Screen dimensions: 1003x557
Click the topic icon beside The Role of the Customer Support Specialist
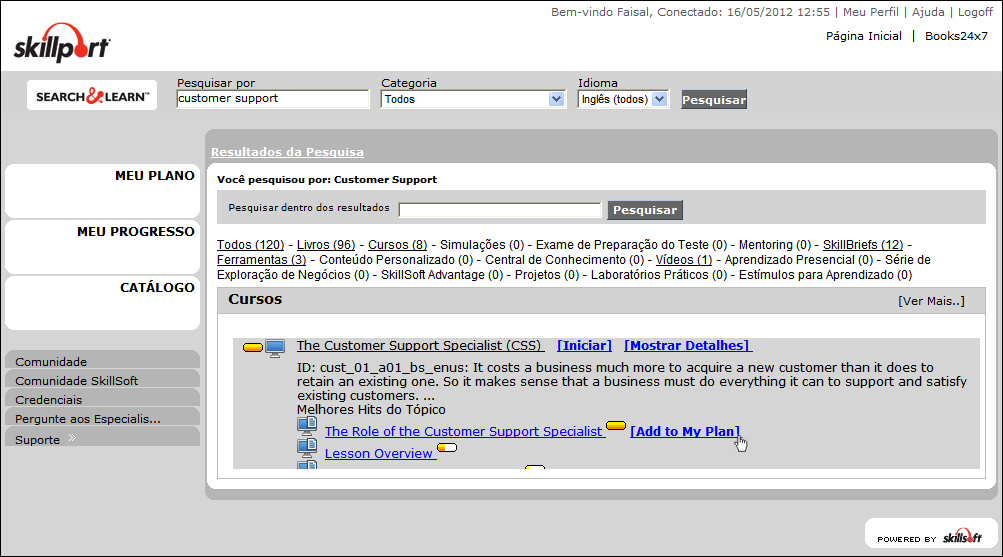pos(307,427)
